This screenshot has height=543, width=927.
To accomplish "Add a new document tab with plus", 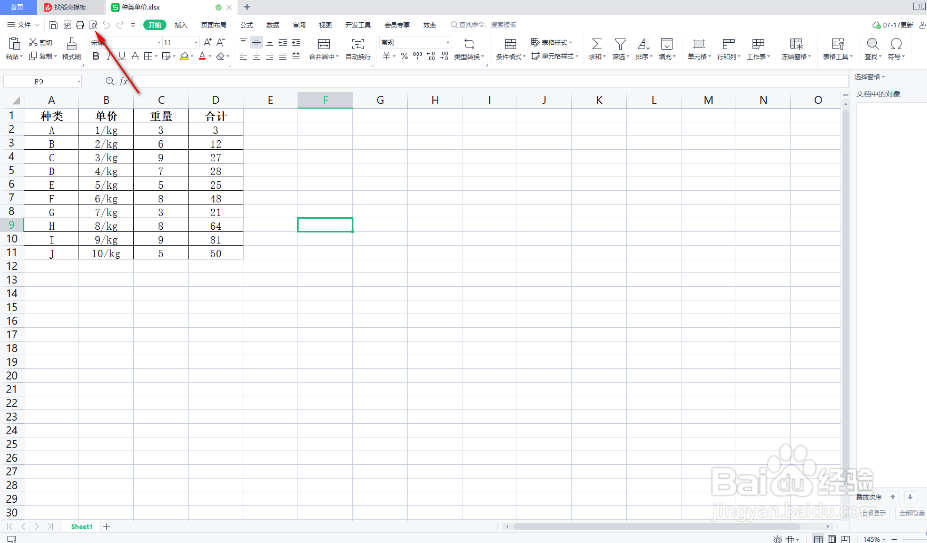I will [247, 7].
